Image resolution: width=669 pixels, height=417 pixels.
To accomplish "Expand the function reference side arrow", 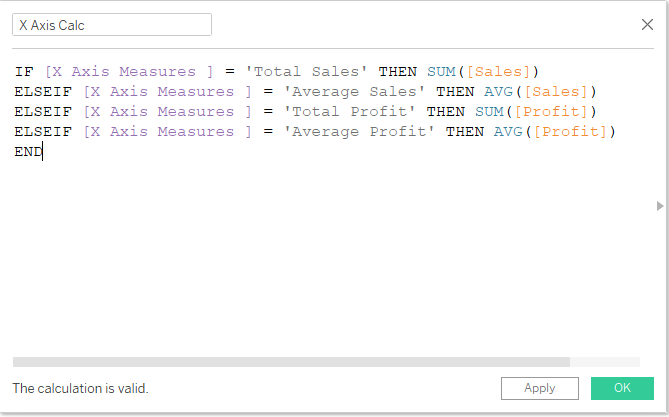I will click(x=659, y=206).
